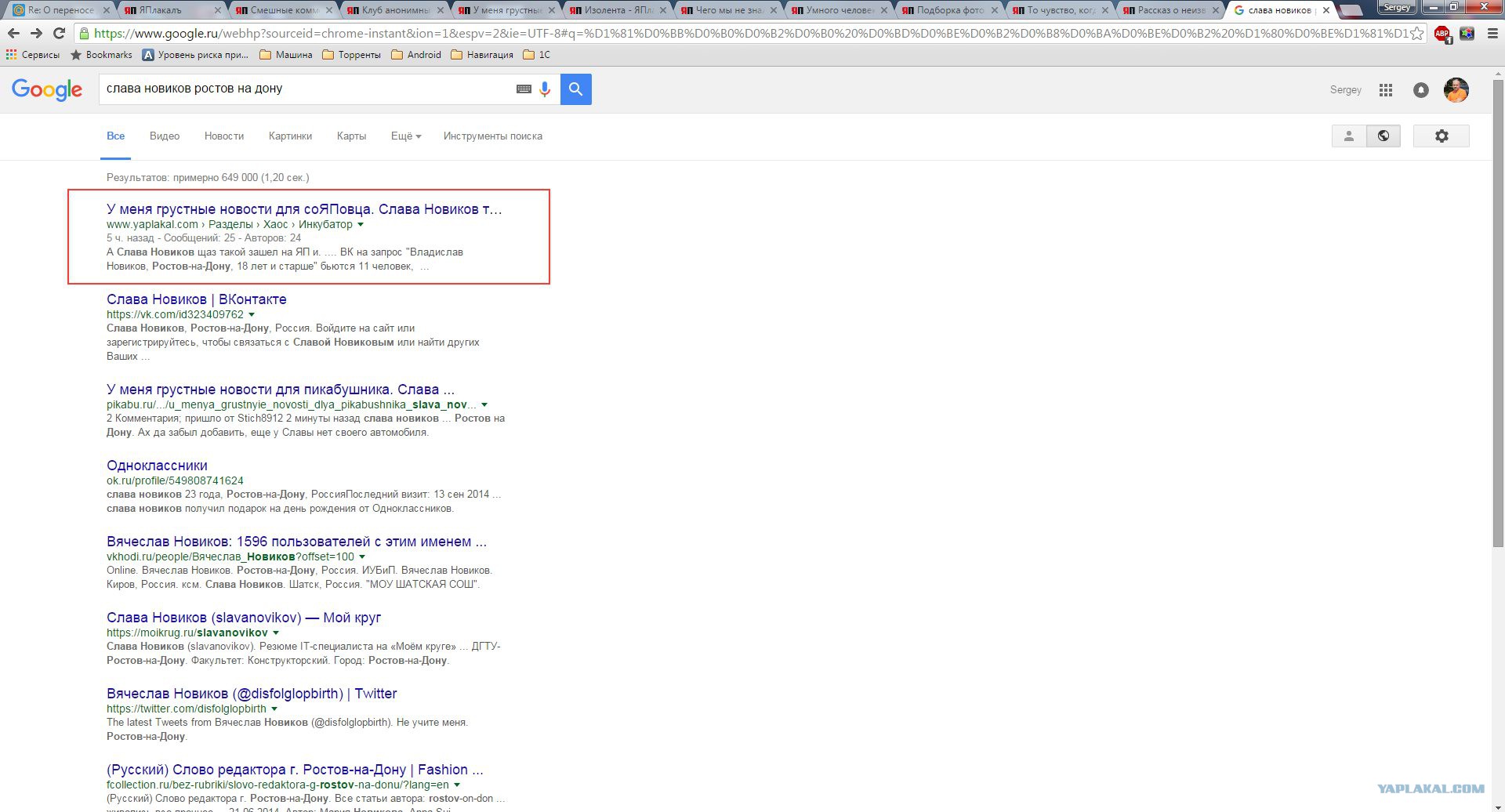Open the arrow next to the pikabu.ru URL
Image resolution: width=1505 pixels, height=812 pixels.
(x=484, y=405)
